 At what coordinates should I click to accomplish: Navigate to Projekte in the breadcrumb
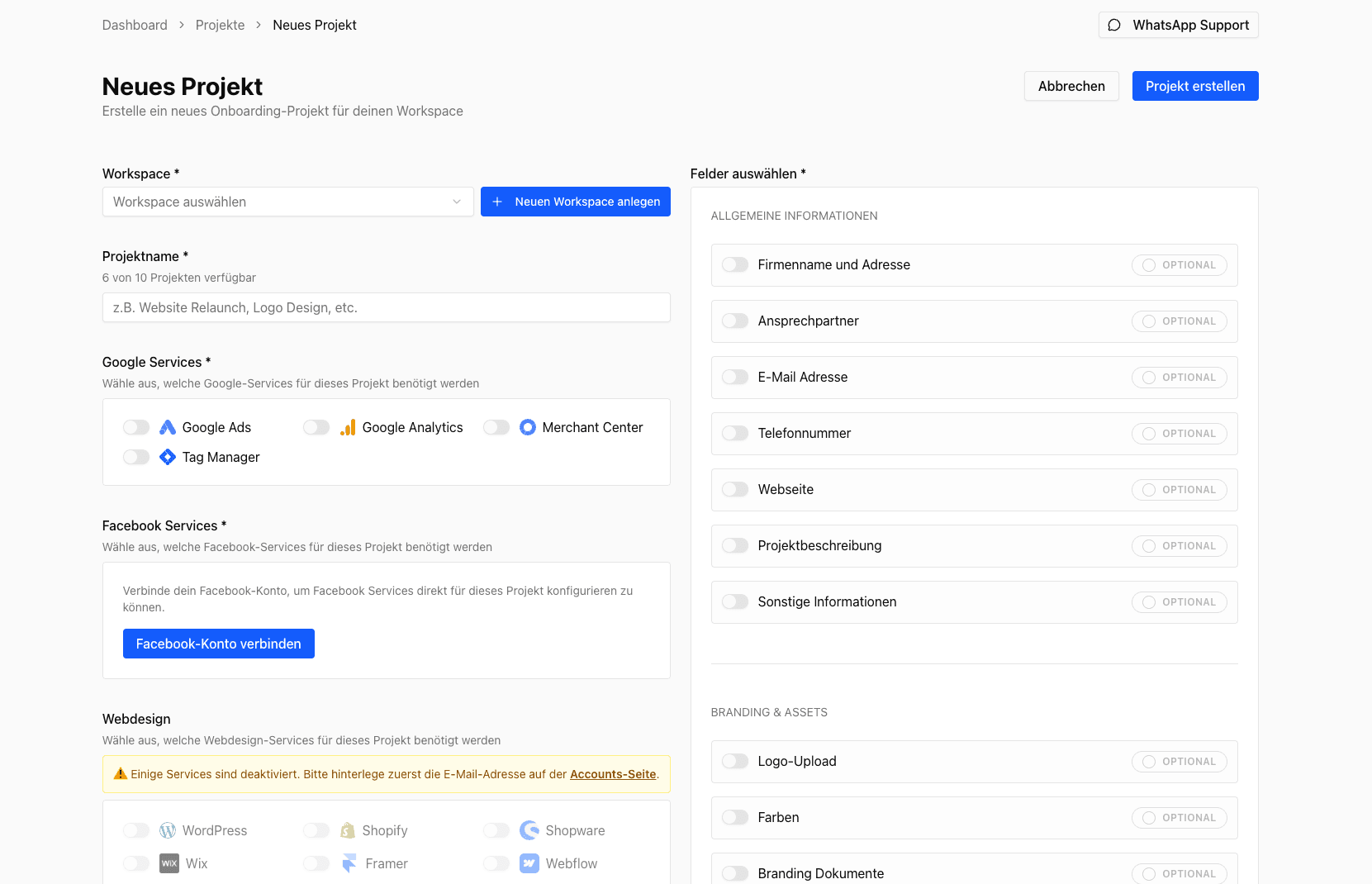pos(220,25)
